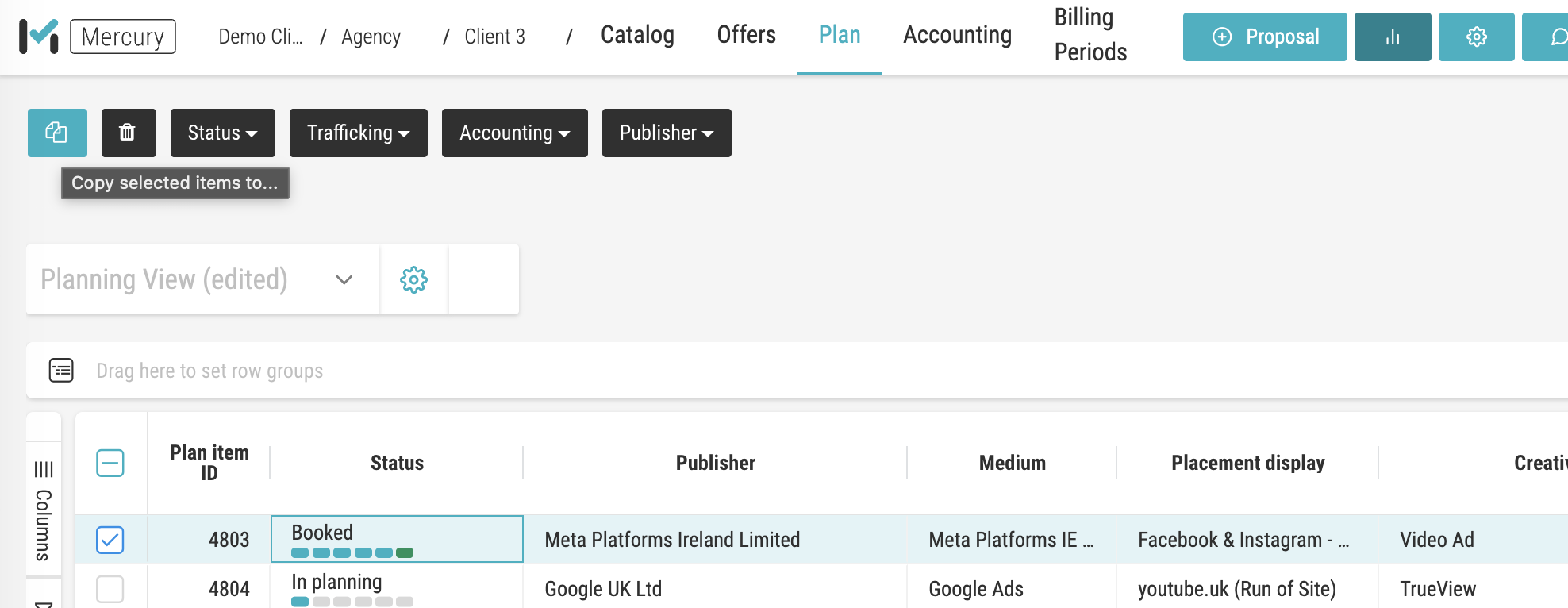Open the Client 3 breadcrumb link
The image size is (1568, 608).
[x=494, y=37]
